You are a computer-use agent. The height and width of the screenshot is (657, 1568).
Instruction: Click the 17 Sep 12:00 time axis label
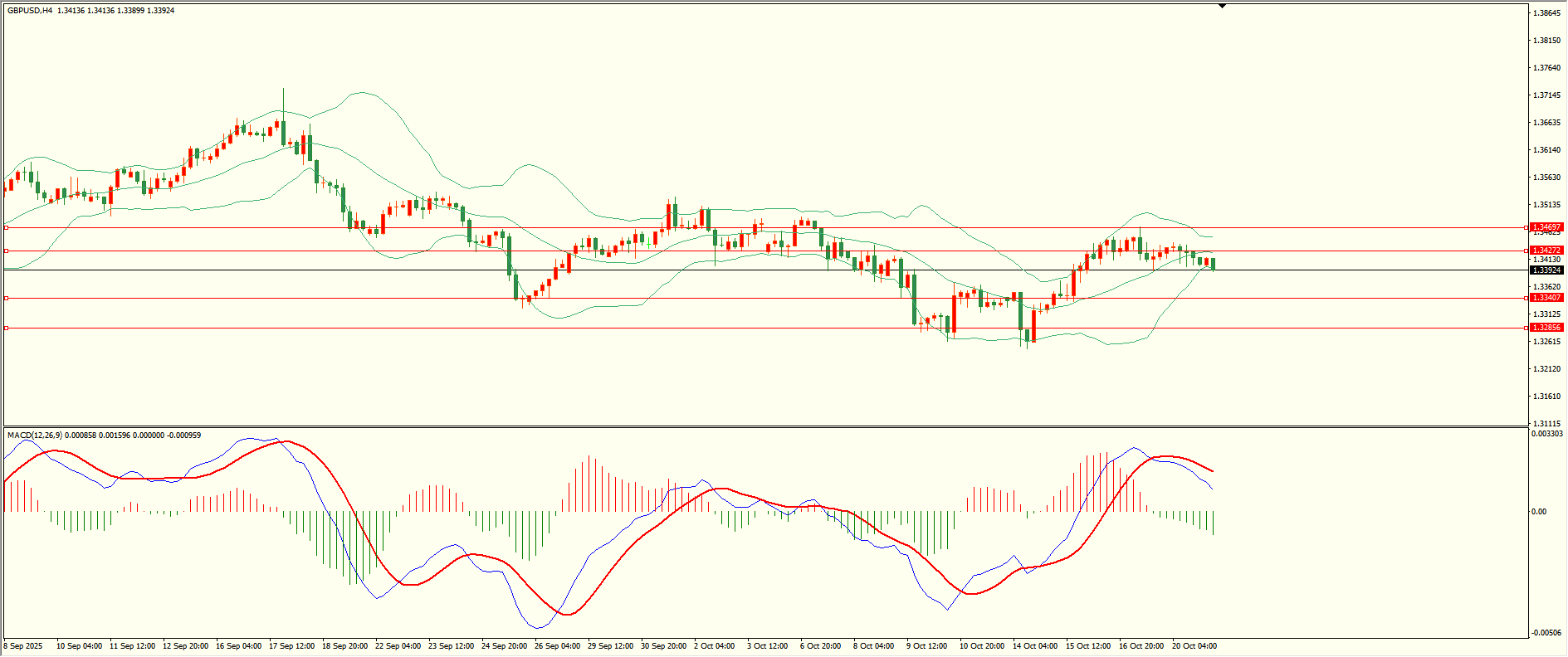pyautogui.click(x=291, y=646)
